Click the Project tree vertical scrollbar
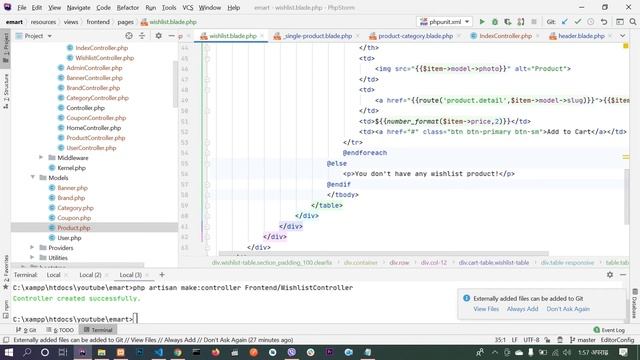Screen dimensions: 640x360 [x=176, y=84]
